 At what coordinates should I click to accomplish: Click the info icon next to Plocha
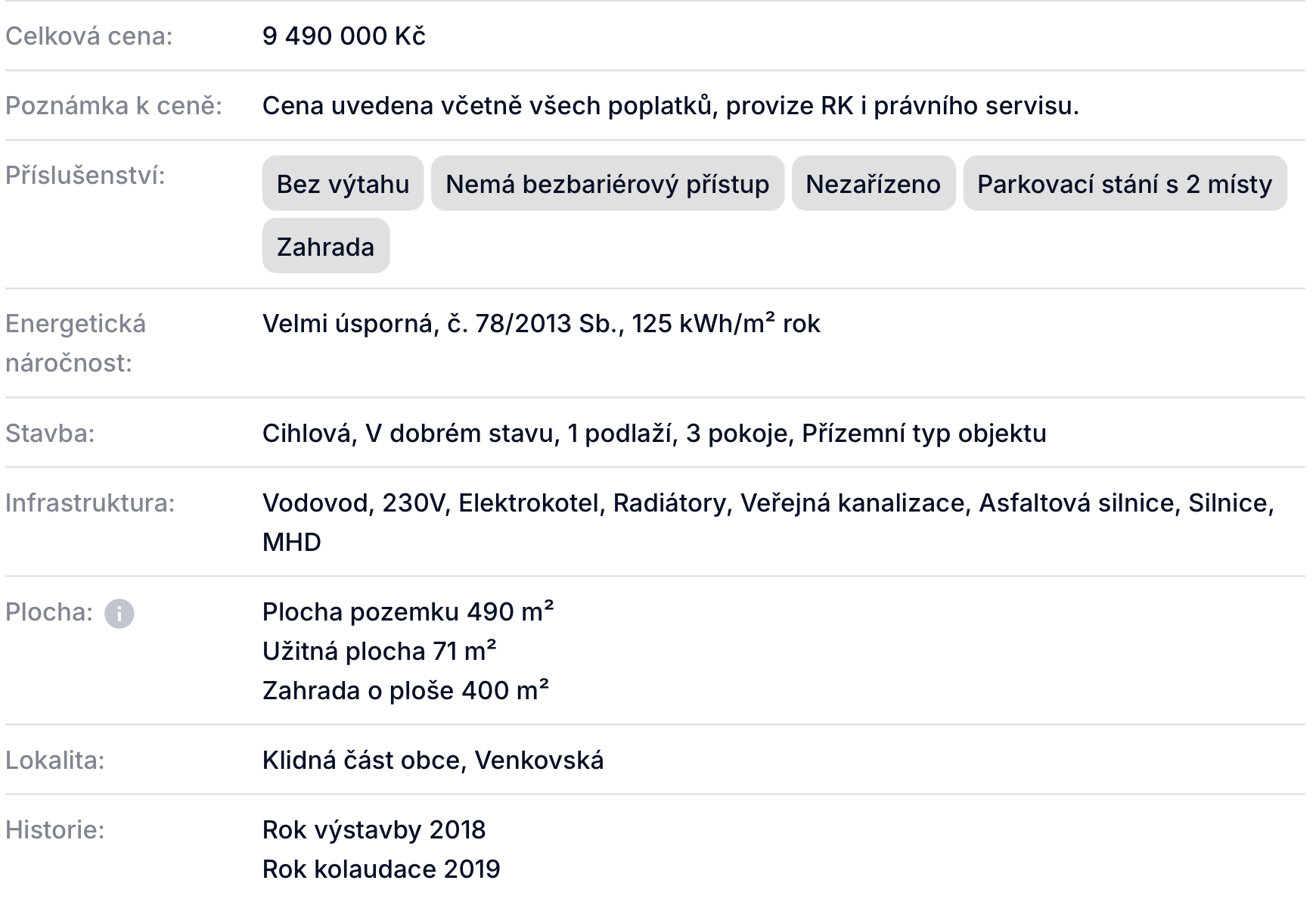coord(119,613)
